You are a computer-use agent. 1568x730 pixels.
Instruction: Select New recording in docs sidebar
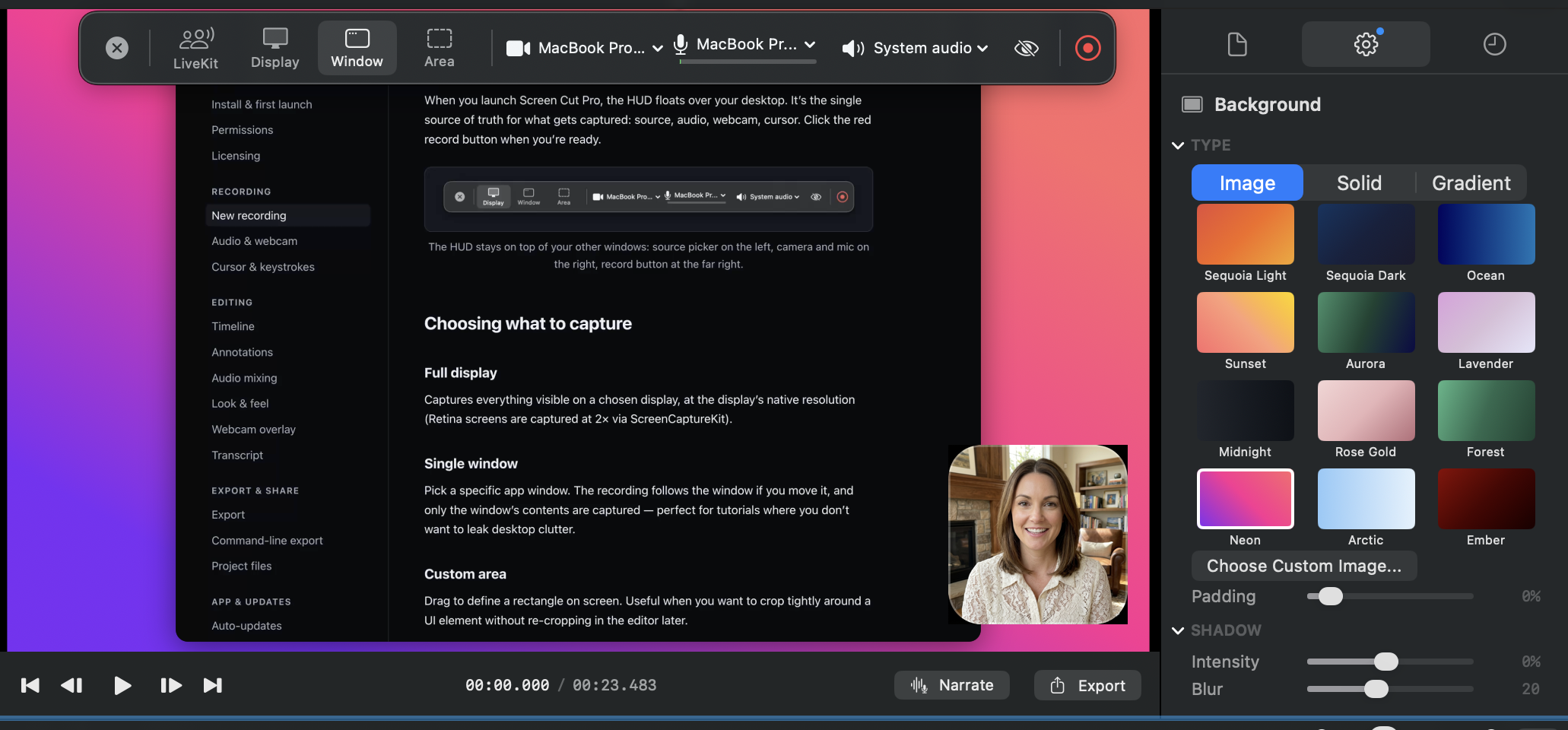pos(287,215)
